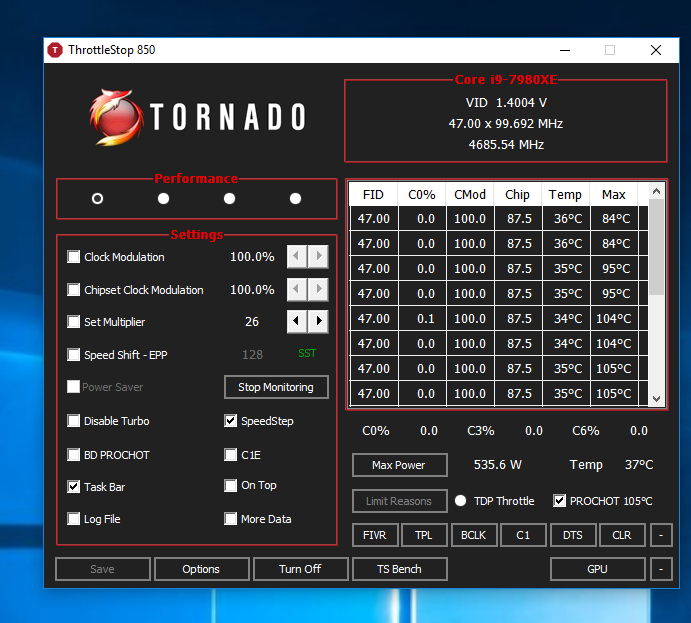
Task: Decrease Chipset Clock Modulation with left arrow
Action: [297, 289]
